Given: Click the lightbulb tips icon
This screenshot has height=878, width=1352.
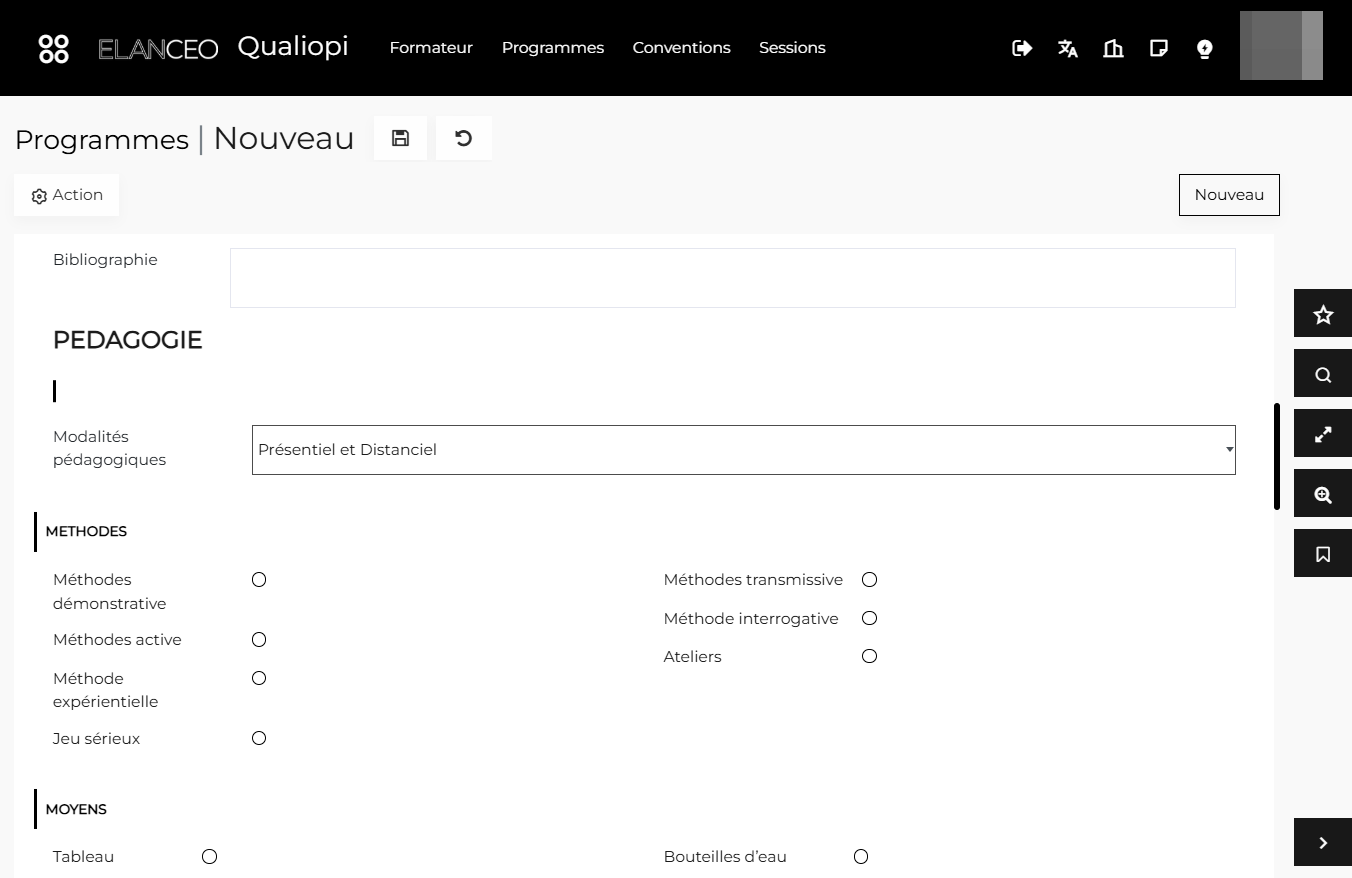Looking at the screenshot, I should [x=1205, y=48].
